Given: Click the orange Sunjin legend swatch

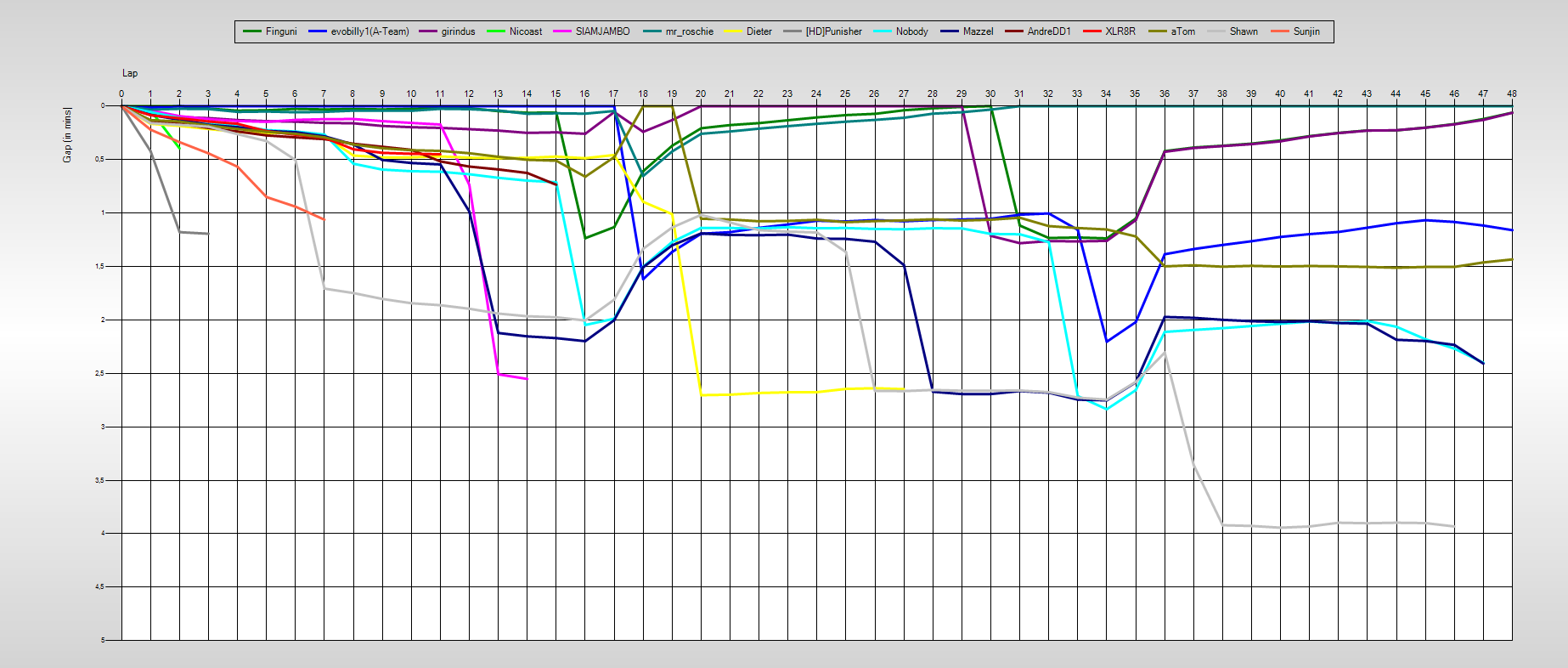Looking at the screenshot, I should [1280, 31].
